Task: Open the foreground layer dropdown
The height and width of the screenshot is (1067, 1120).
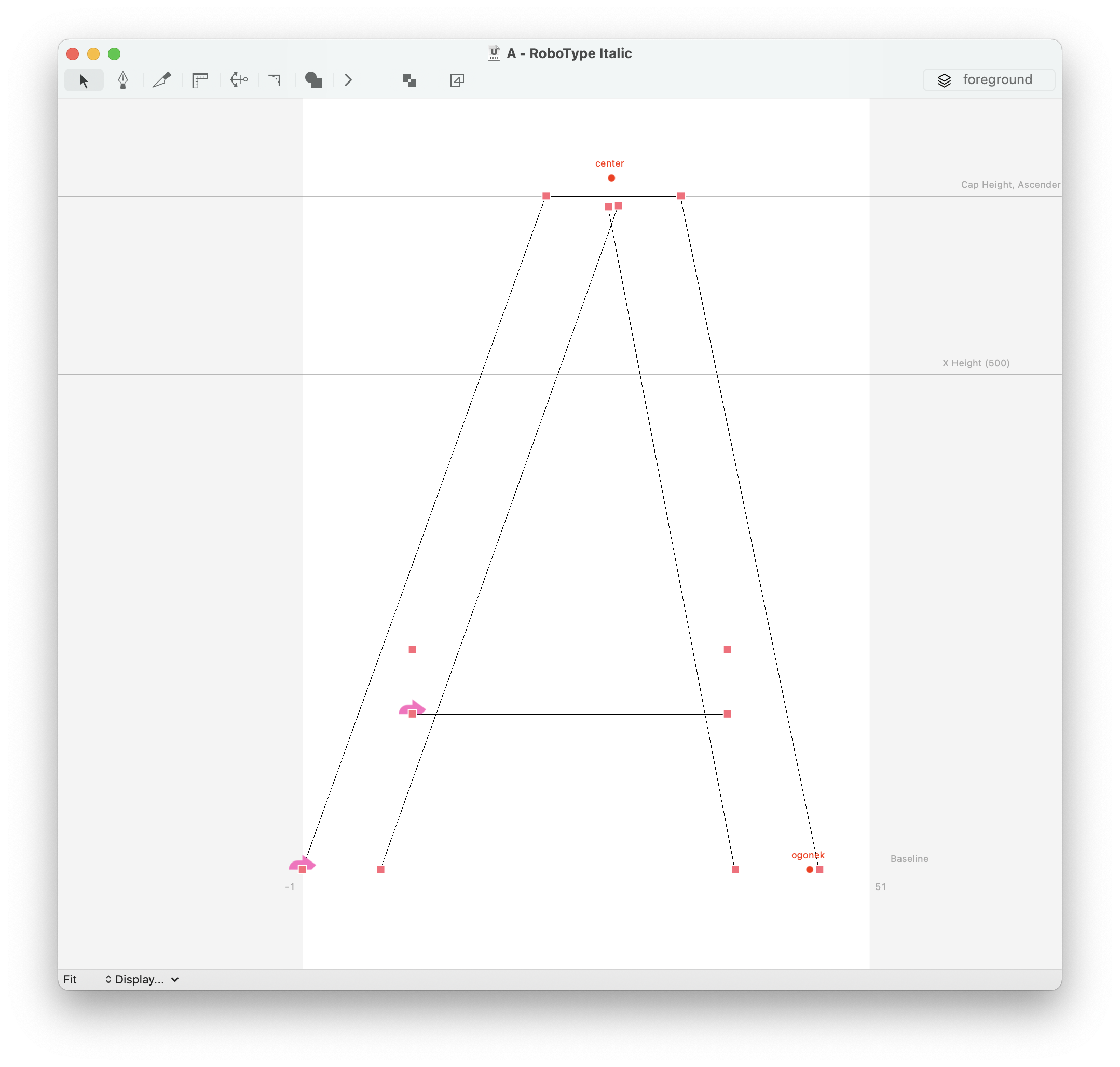Action: click(989, 79)
